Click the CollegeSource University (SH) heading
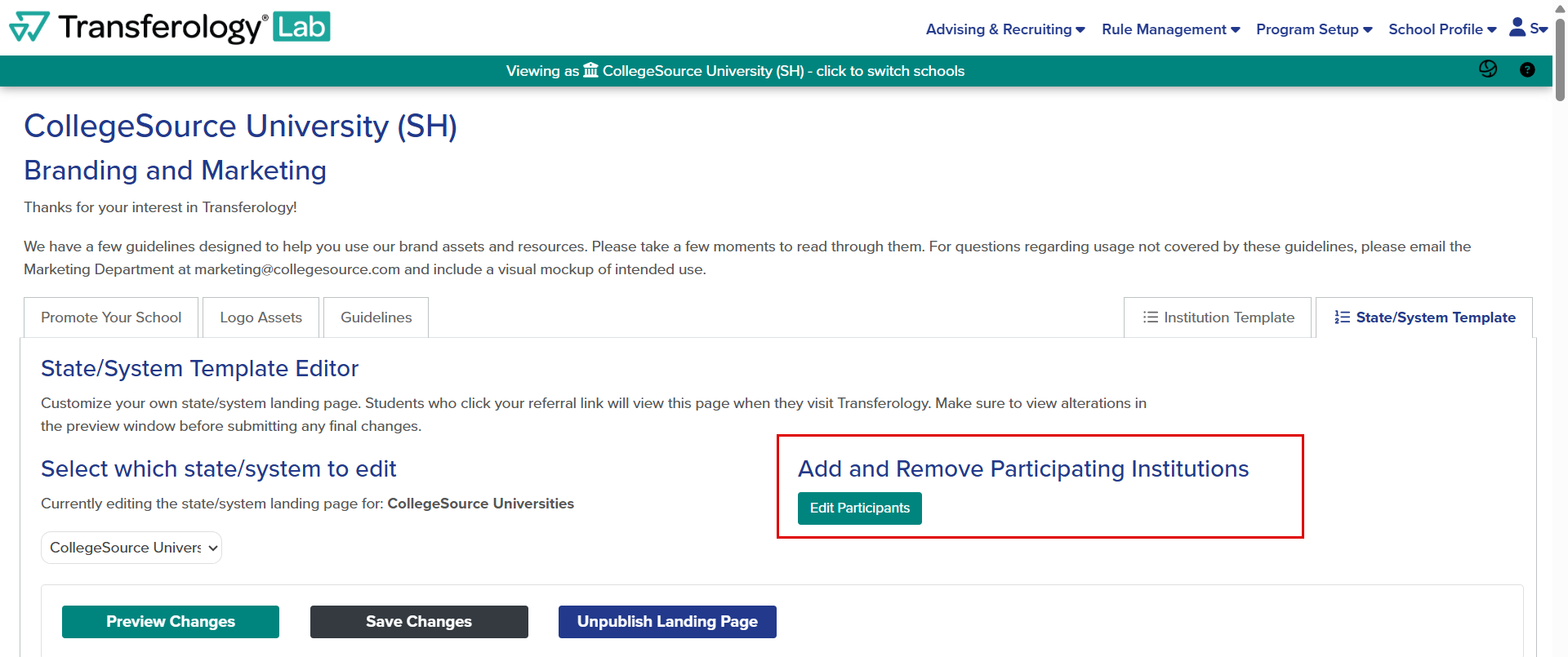Viewport: 1568px width, 657px height. tap(241, 127)
